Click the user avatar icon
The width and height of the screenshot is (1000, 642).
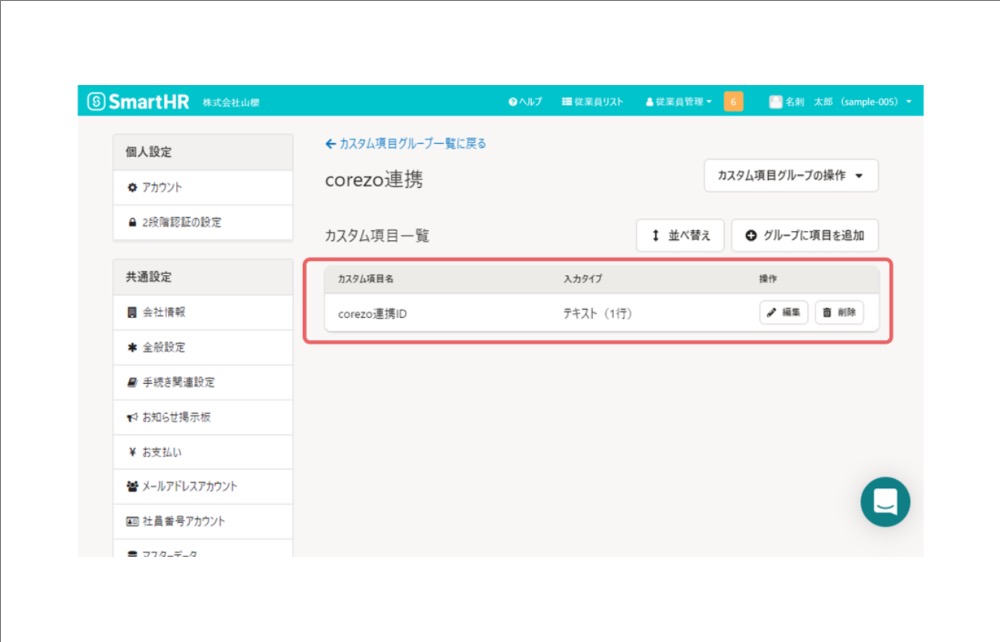click(x=776, y=101)
